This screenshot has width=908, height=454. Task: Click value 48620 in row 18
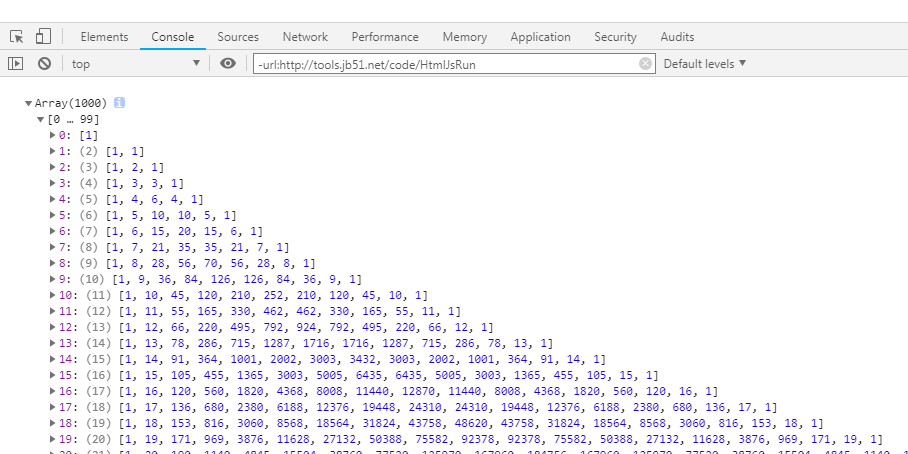click(473, 423)
